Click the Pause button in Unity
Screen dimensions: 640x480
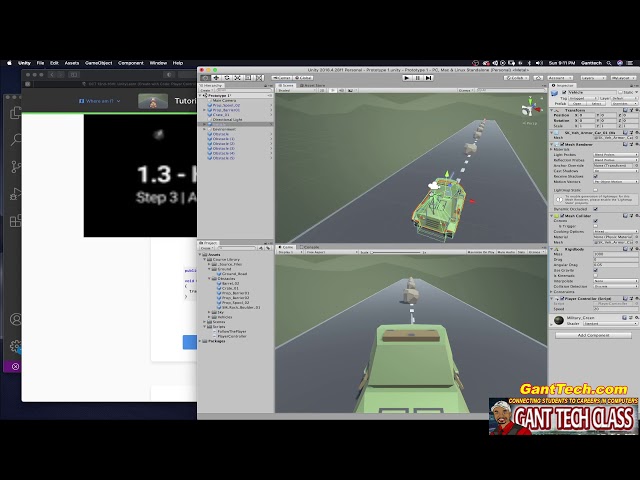coord(417,78)
